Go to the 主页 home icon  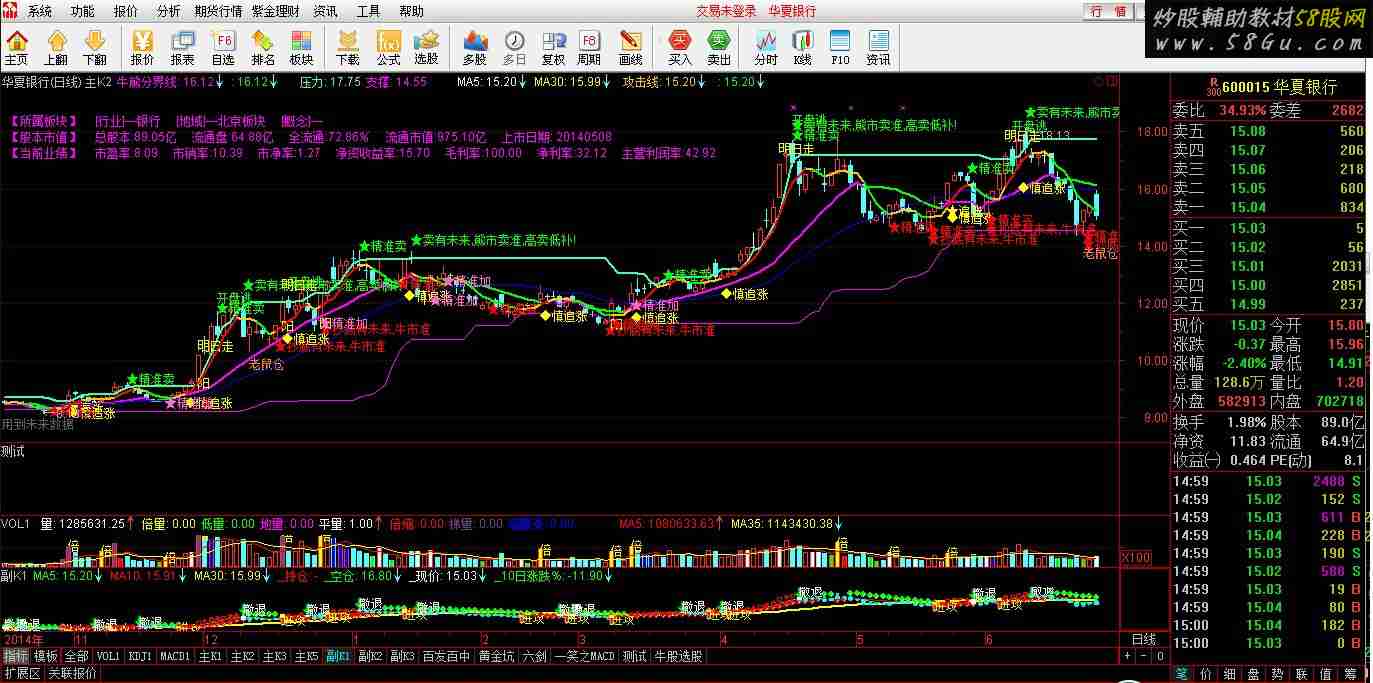click(x=16, y=47)
